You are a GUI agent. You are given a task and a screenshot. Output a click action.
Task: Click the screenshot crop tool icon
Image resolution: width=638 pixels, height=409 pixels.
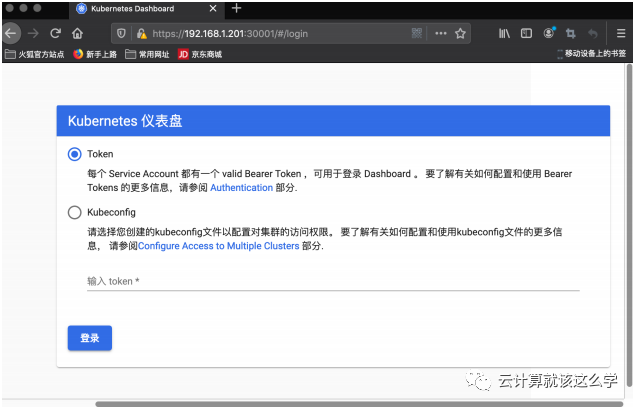pyautogui.click(x=570, y=33)
